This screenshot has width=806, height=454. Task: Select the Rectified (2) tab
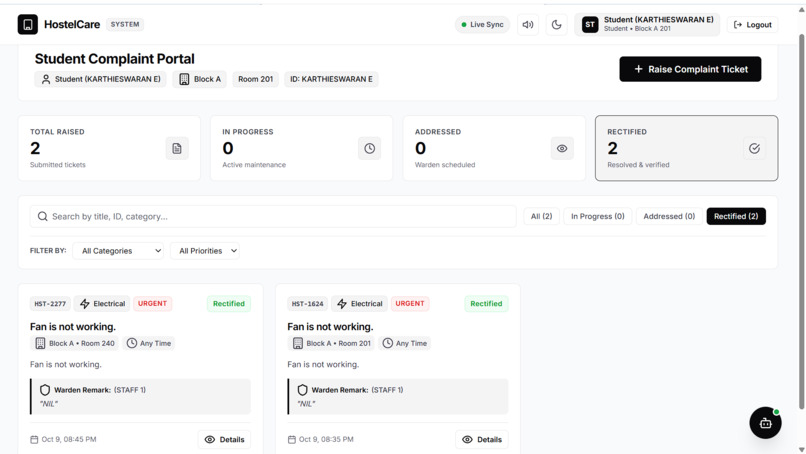[x=736, y=216]
